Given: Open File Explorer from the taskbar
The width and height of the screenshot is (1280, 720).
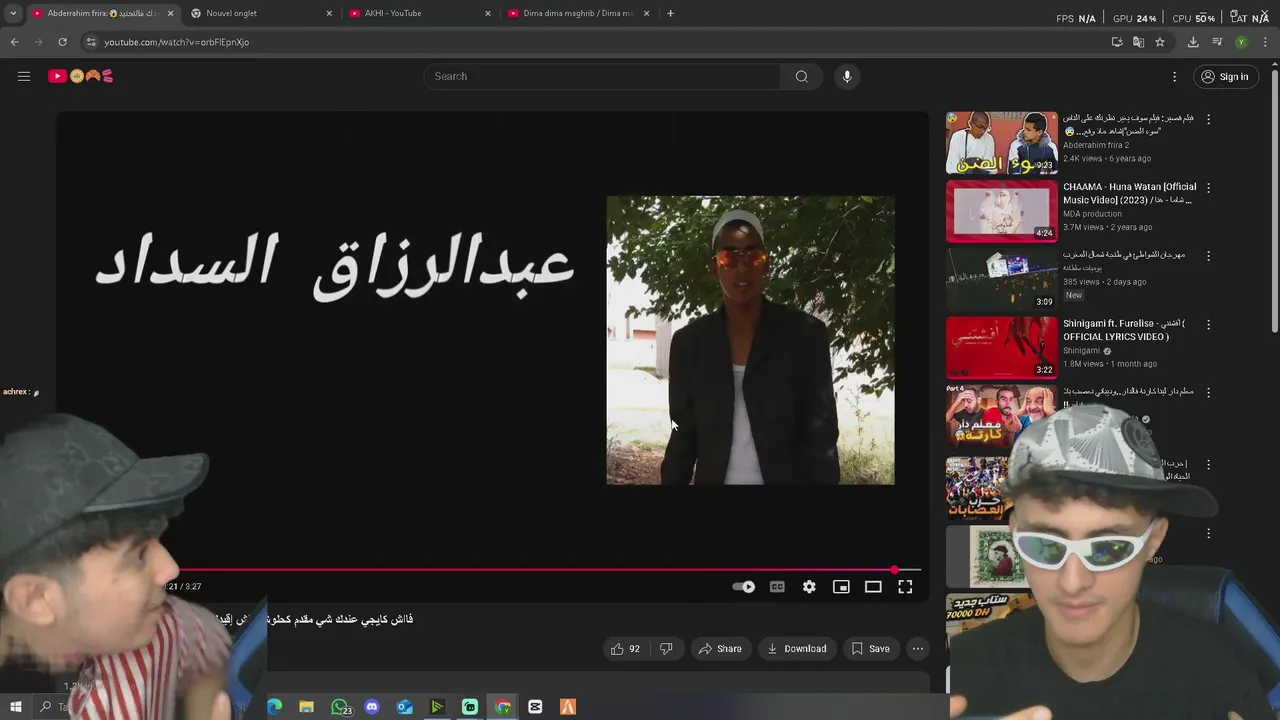Looking at the screenshot, I should [307, 707].
